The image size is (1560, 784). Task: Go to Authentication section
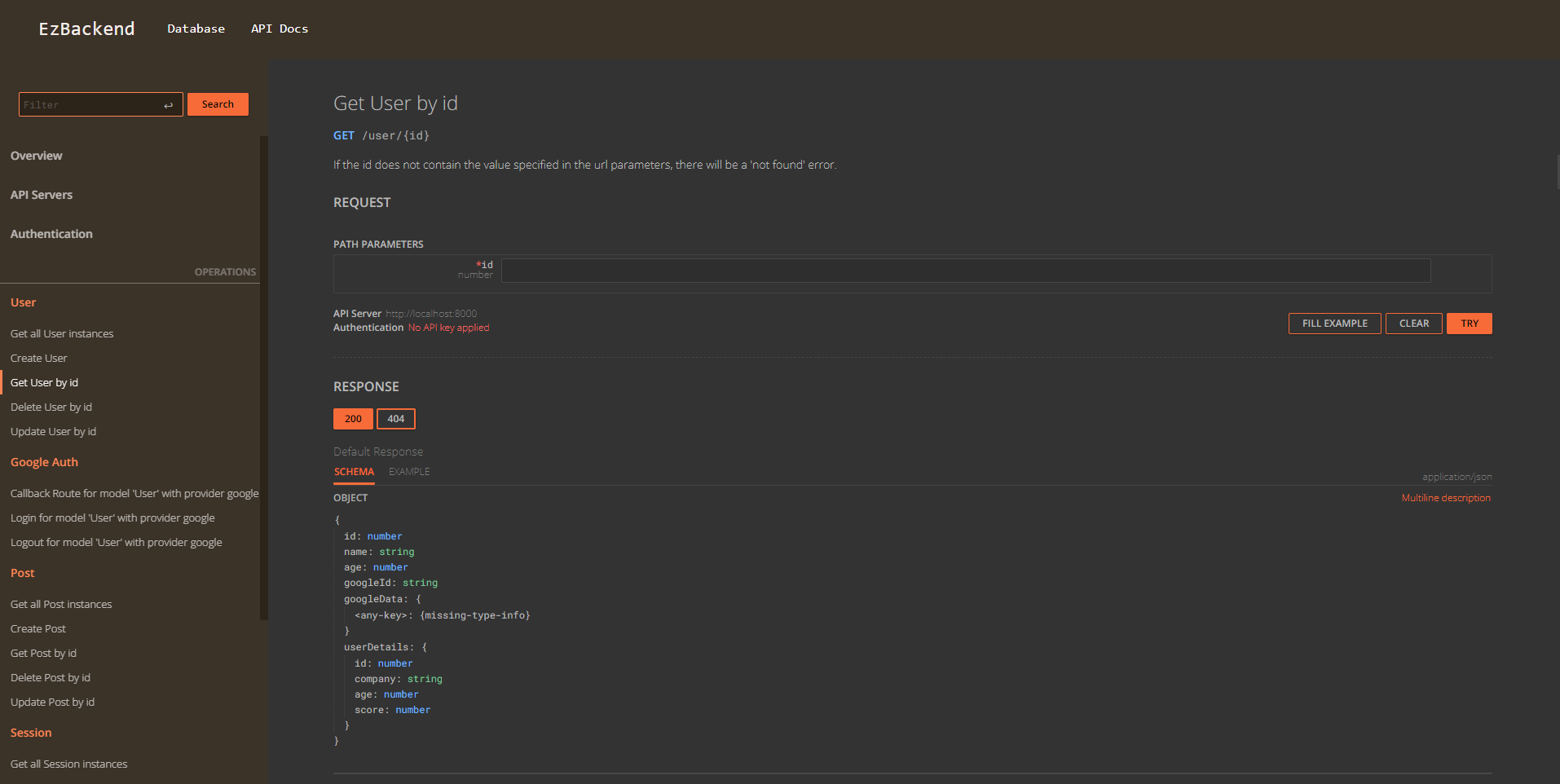[51, 234]
